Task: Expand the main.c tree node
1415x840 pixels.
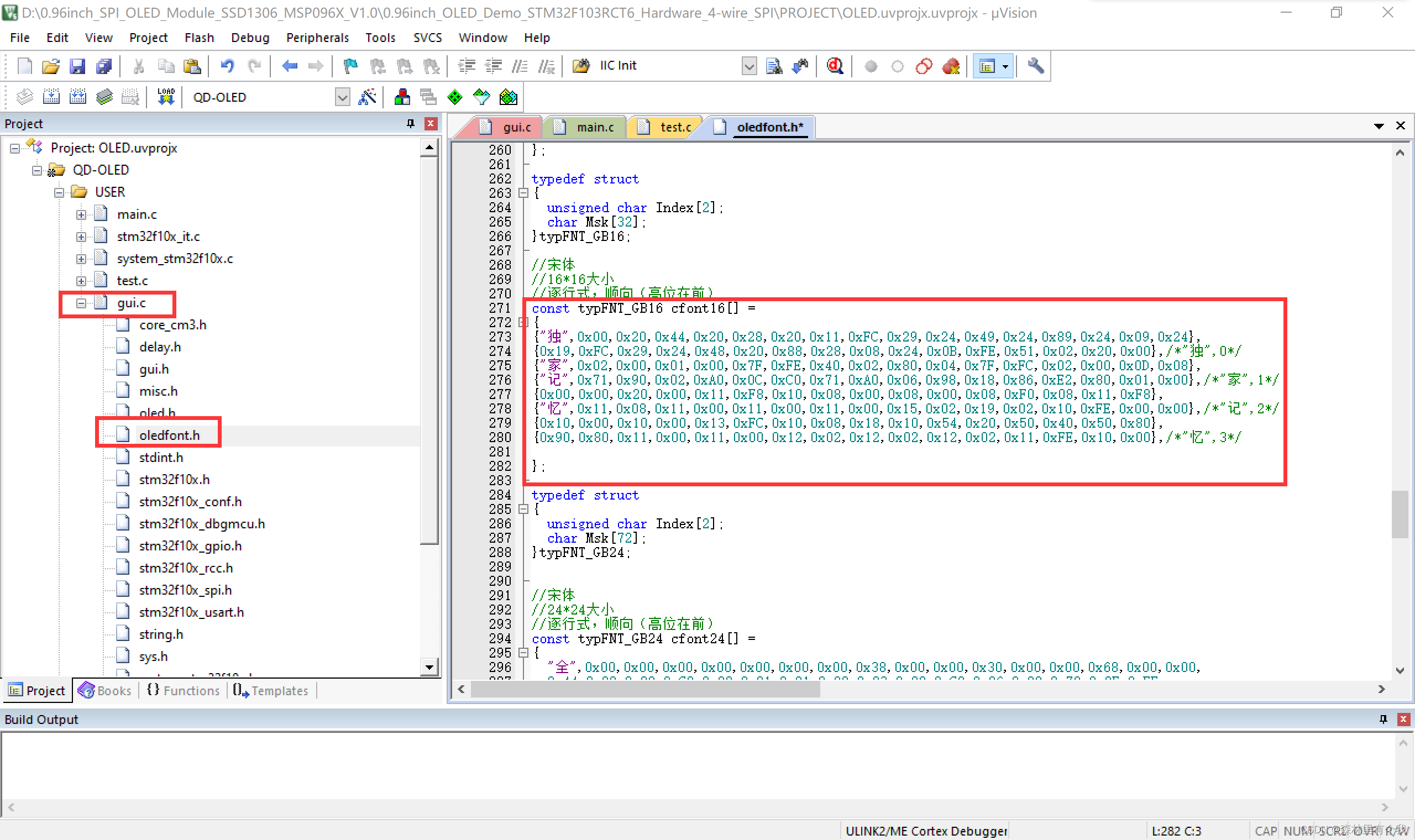Action: 81,214
